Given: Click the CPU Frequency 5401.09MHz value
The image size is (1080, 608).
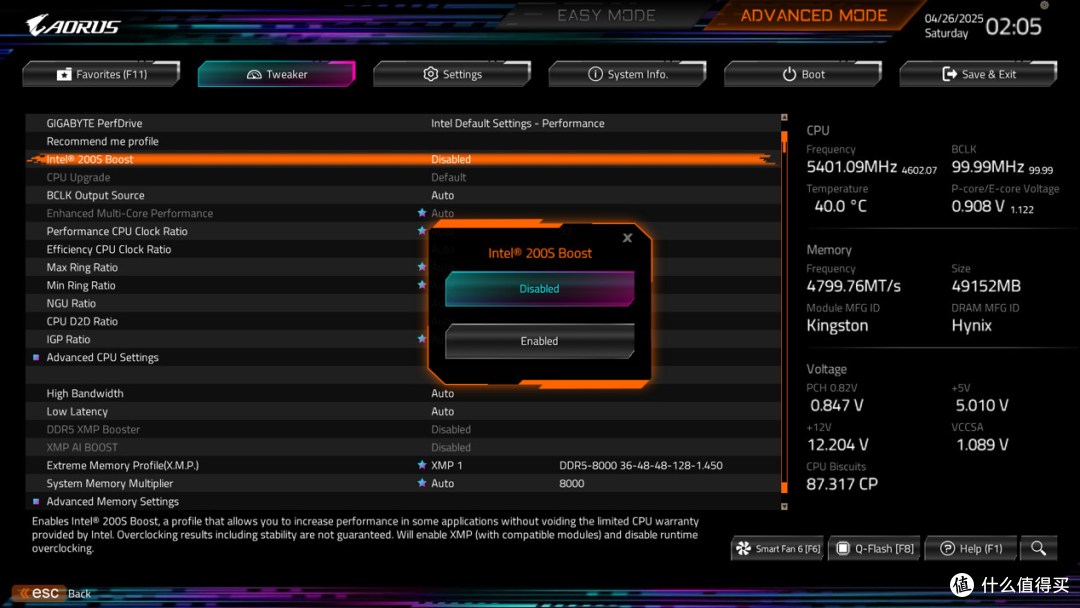Looking at the screenshot, I should coord(851,167).
